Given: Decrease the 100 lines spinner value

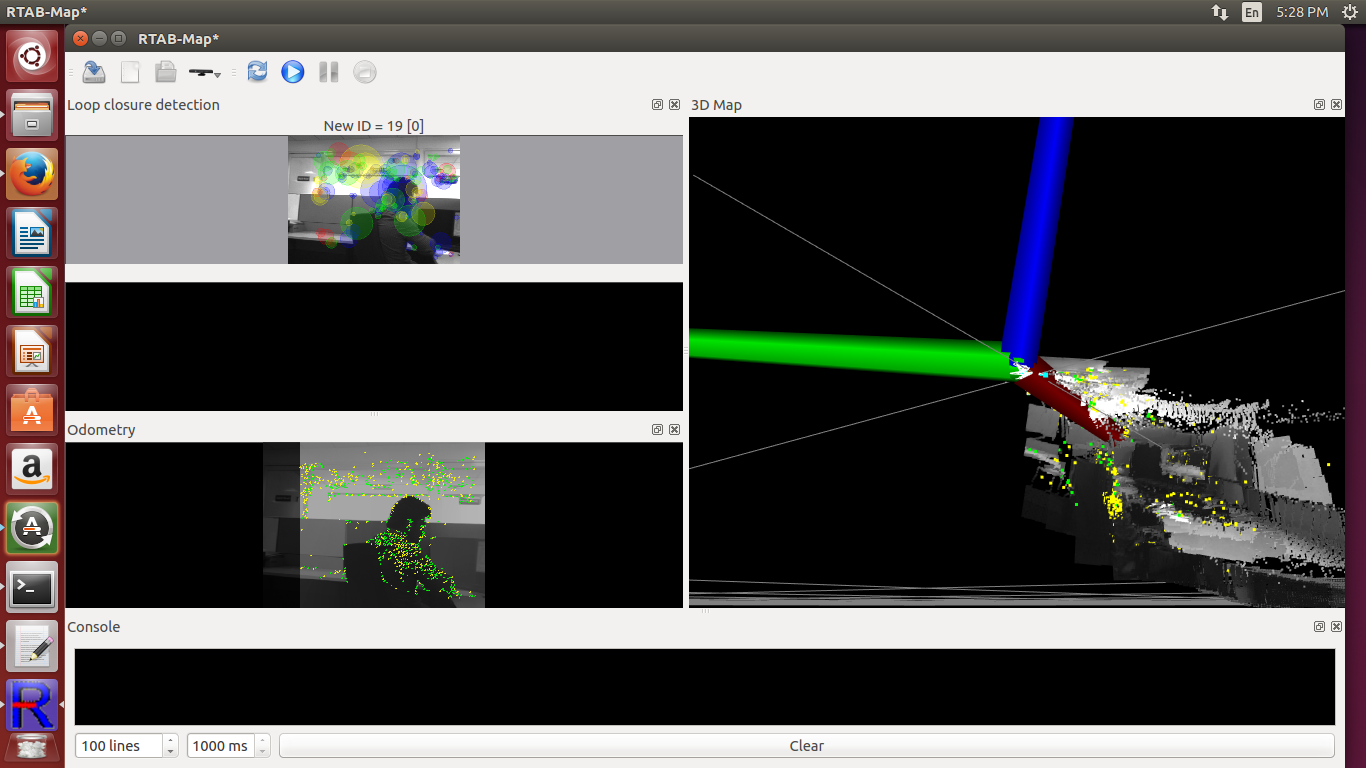Looking at the screenshot, I should 170,751.
